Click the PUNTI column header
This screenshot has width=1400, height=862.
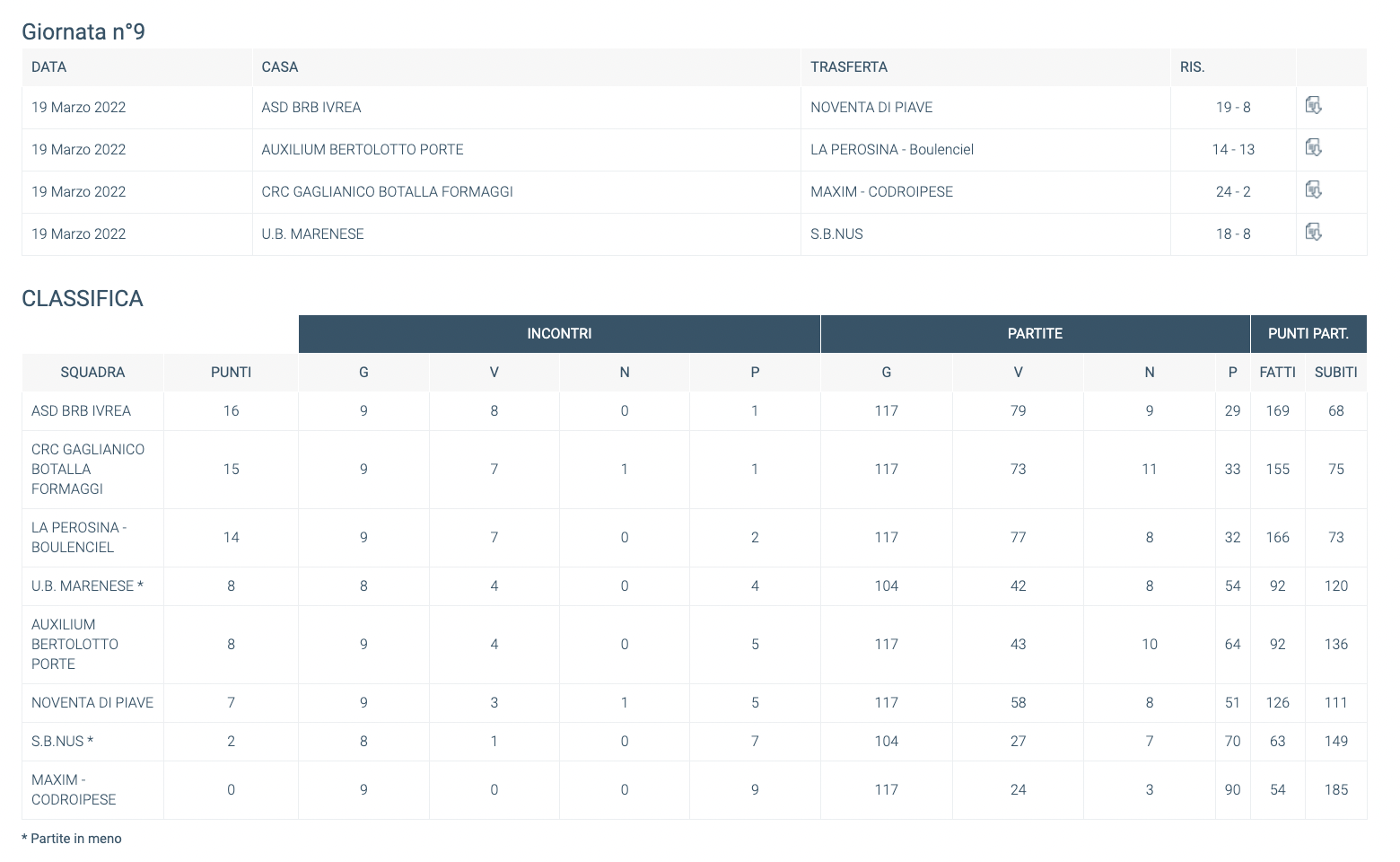[231, 372]
